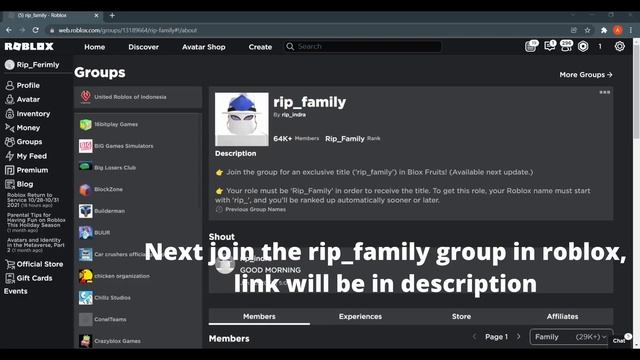Open the Home menu item
The image size is (640, 360).
95,47
